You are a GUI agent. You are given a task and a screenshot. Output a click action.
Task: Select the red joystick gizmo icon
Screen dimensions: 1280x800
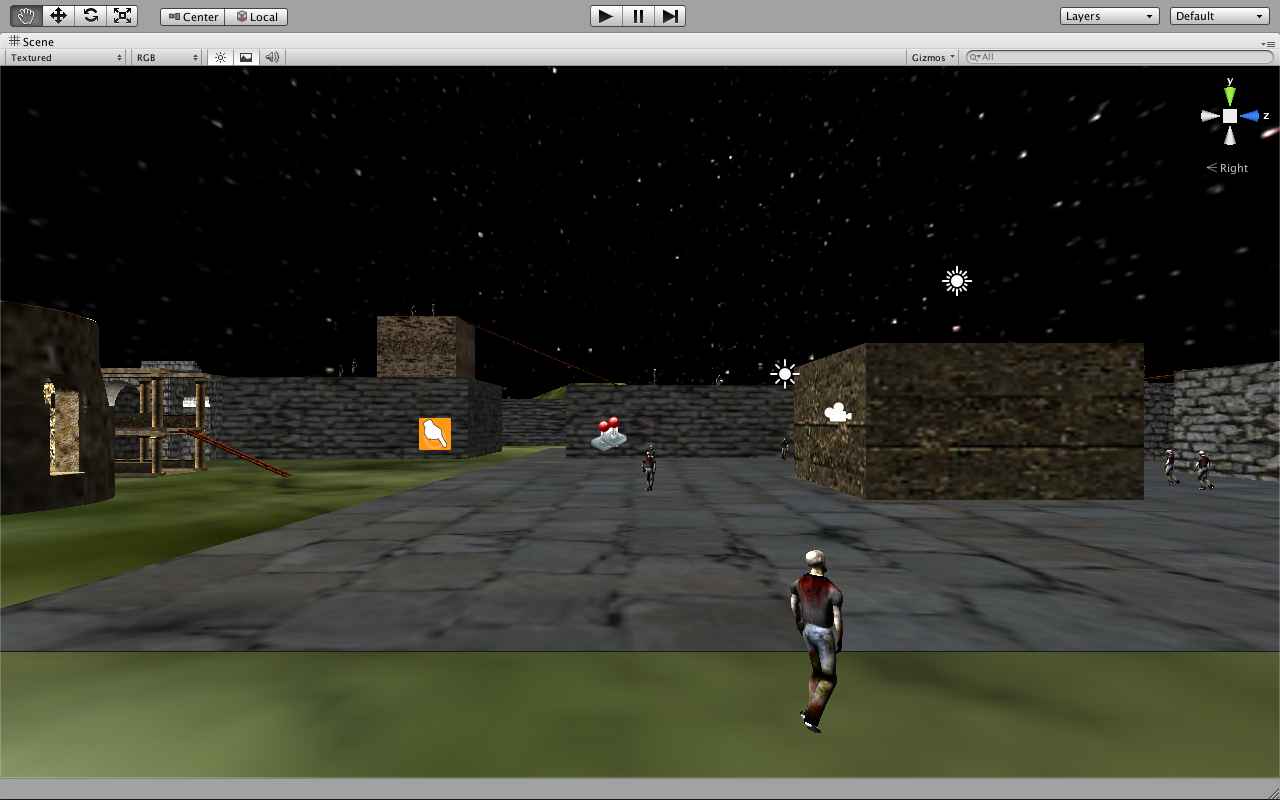609,432
